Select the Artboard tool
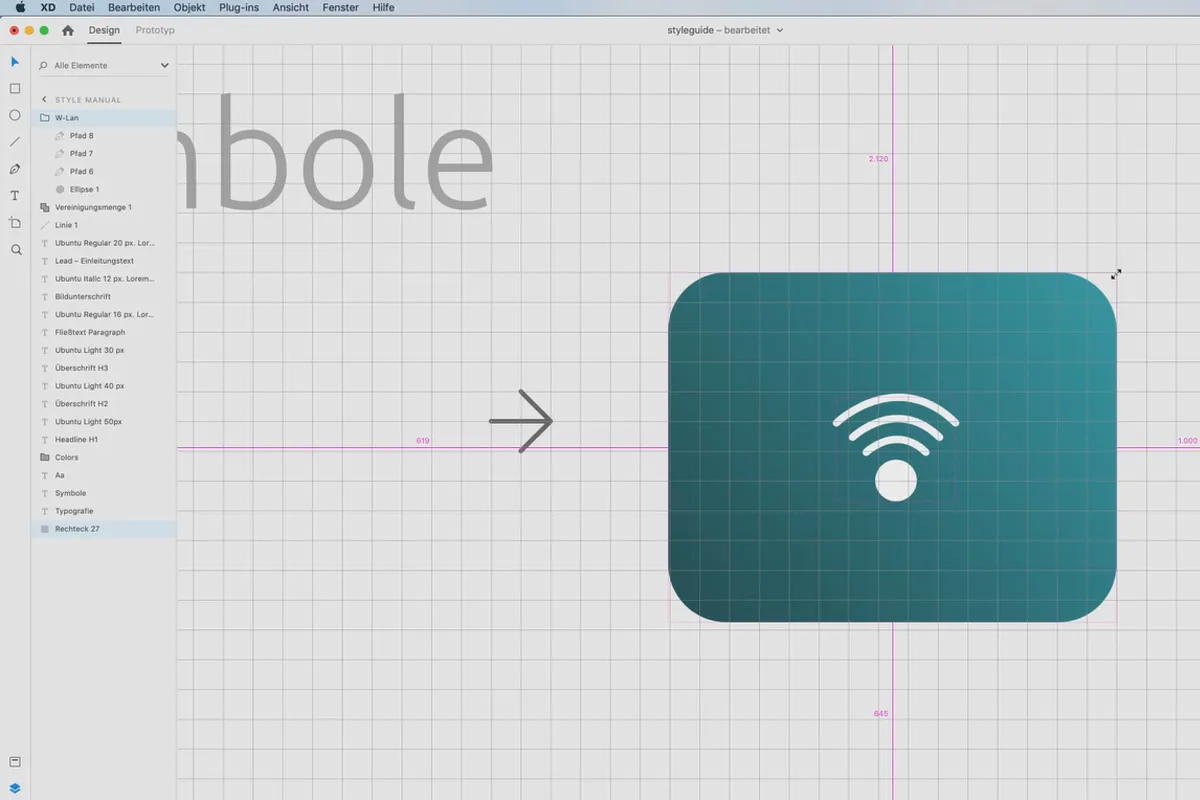 pyautogui.click(x=15, y=223)
